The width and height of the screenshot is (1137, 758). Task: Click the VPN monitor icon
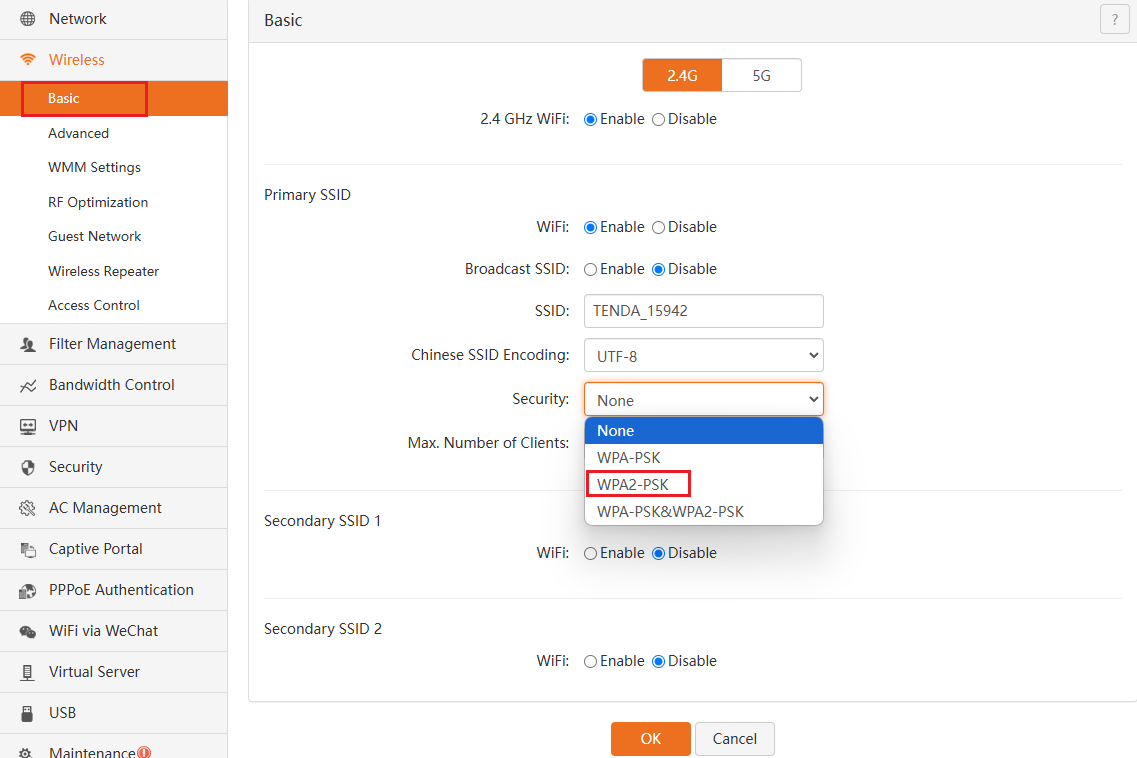point(28,426)
